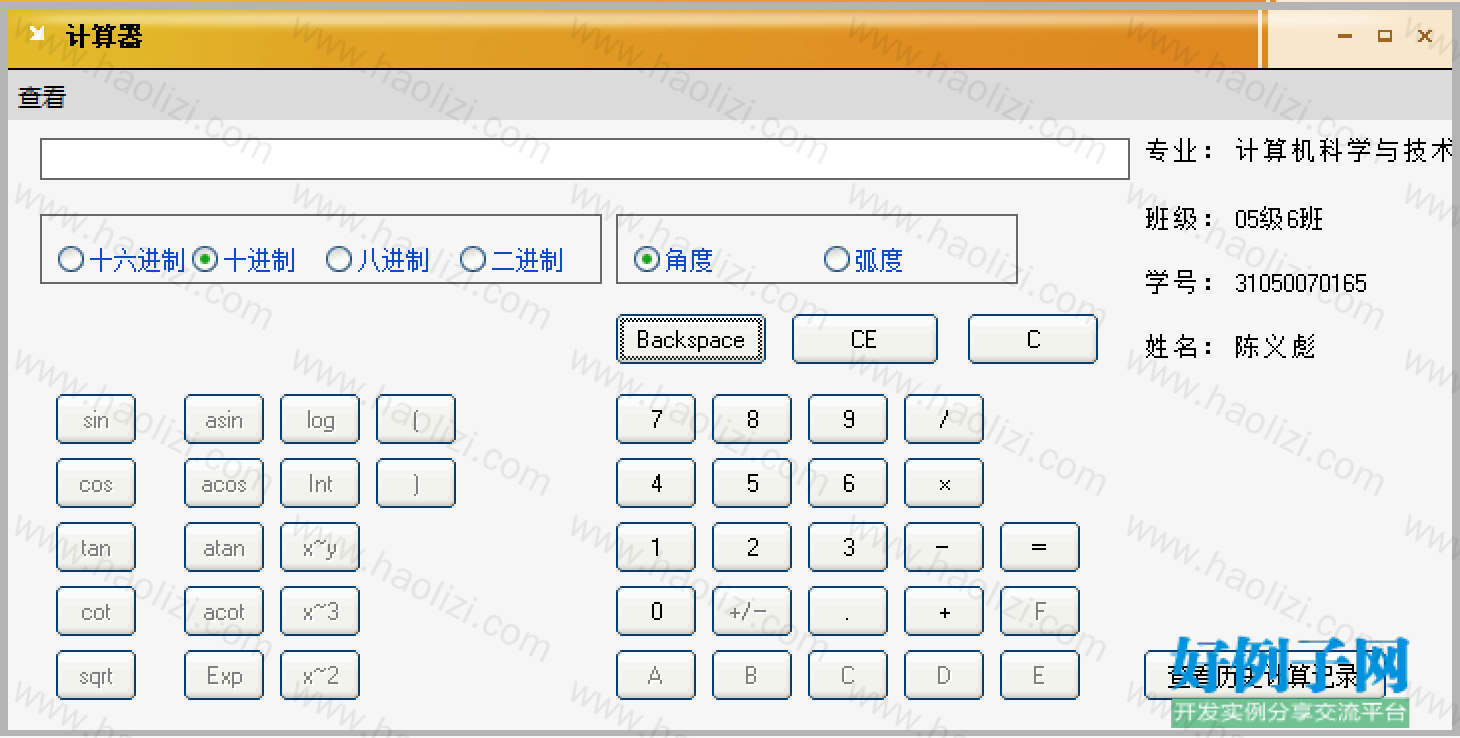Click the hex C button in bottom row
1460x738 pixels.
(848, 675)
